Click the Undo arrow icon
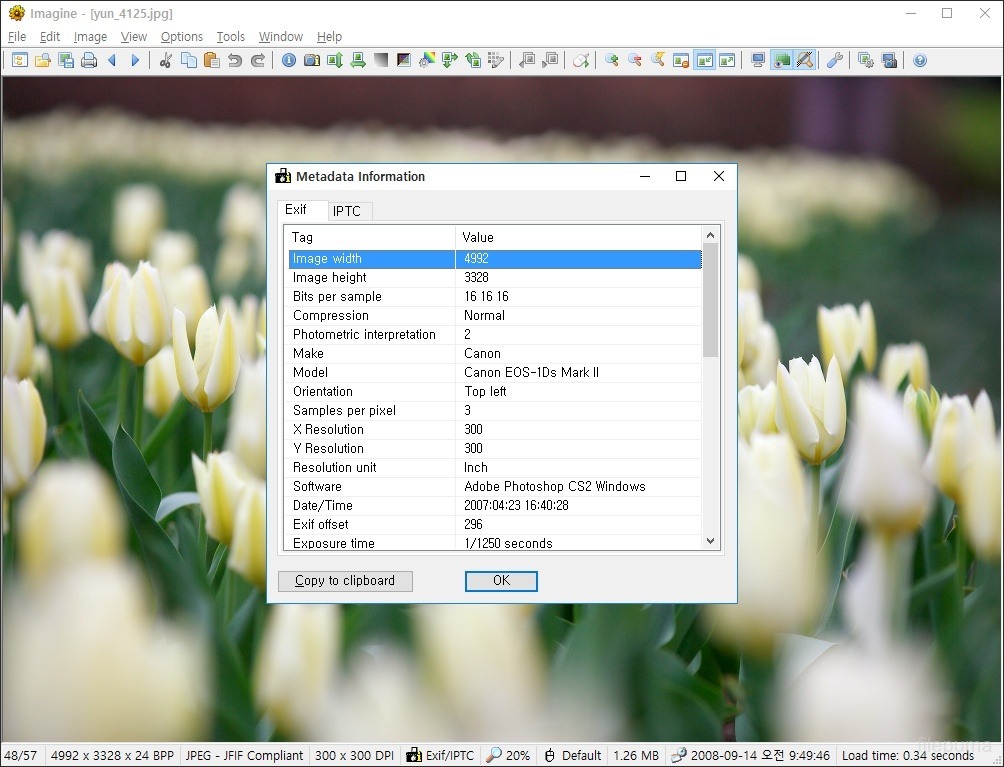Screen dimensions: 1004x767 pos(235,60)
